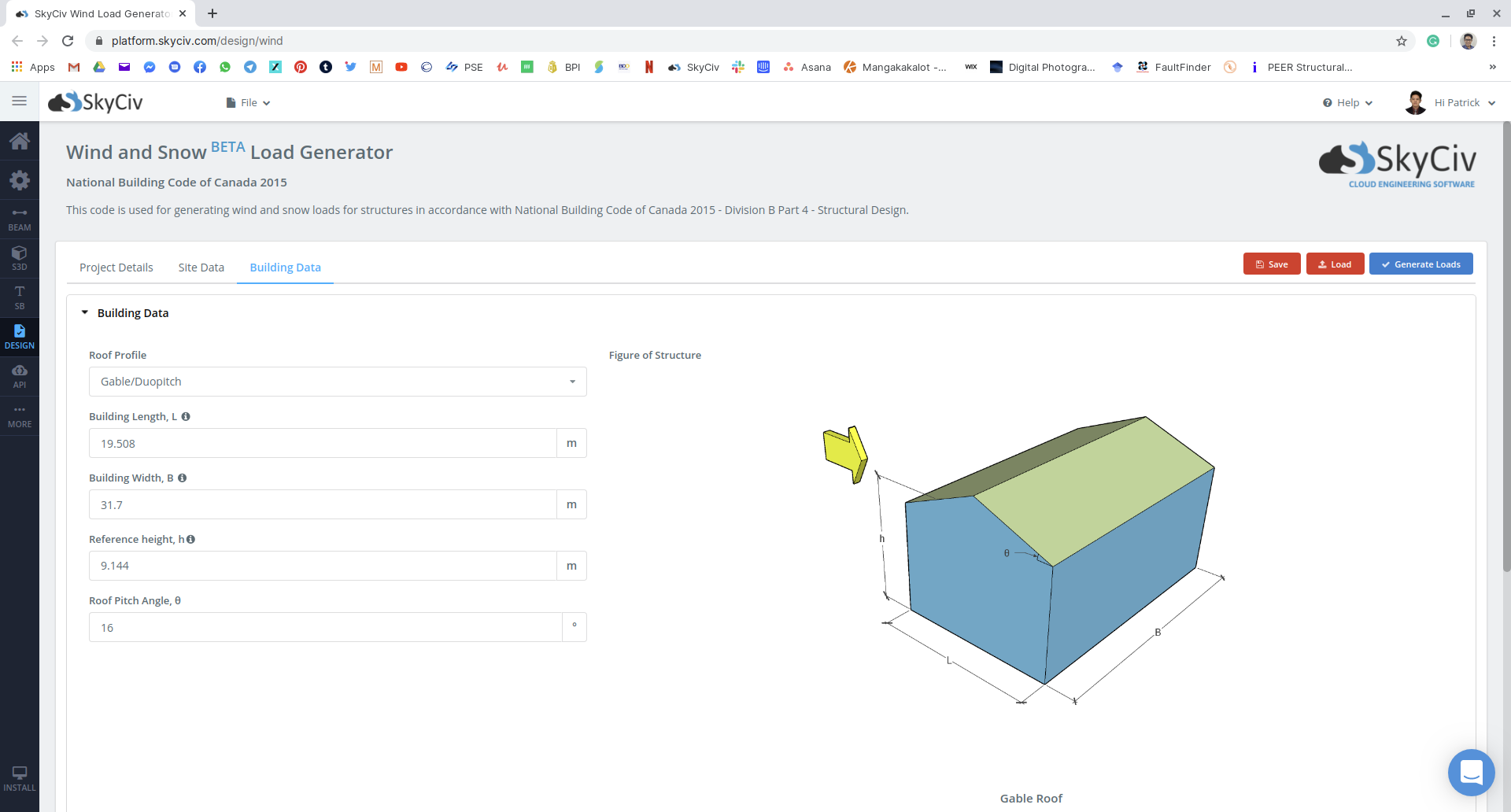1511x812 pixels.
Task: Click the Generate Loads button
Action: tap(1420, 264)
